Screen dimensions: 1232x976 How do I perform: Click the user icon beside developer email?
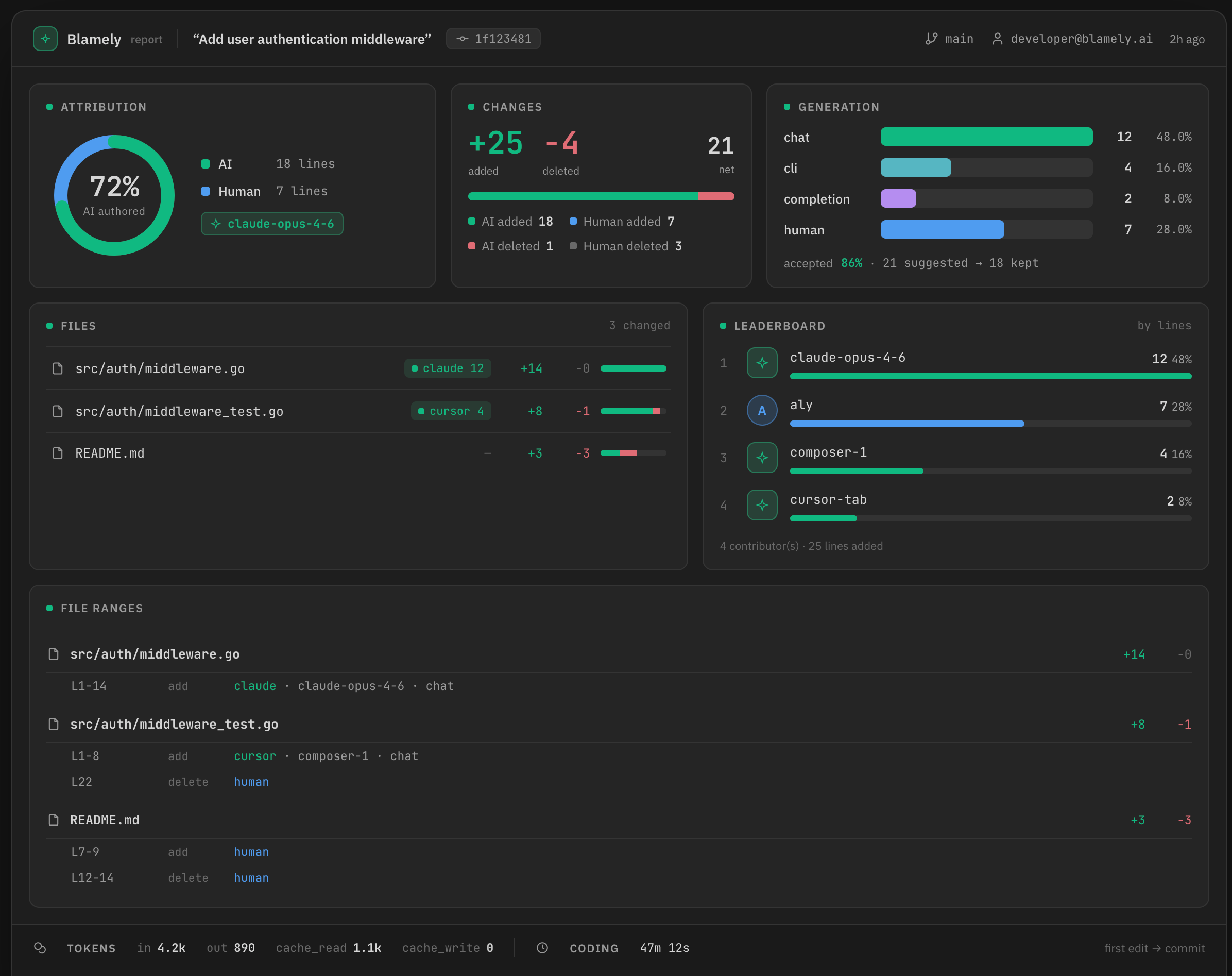click(x=997, y=39)
